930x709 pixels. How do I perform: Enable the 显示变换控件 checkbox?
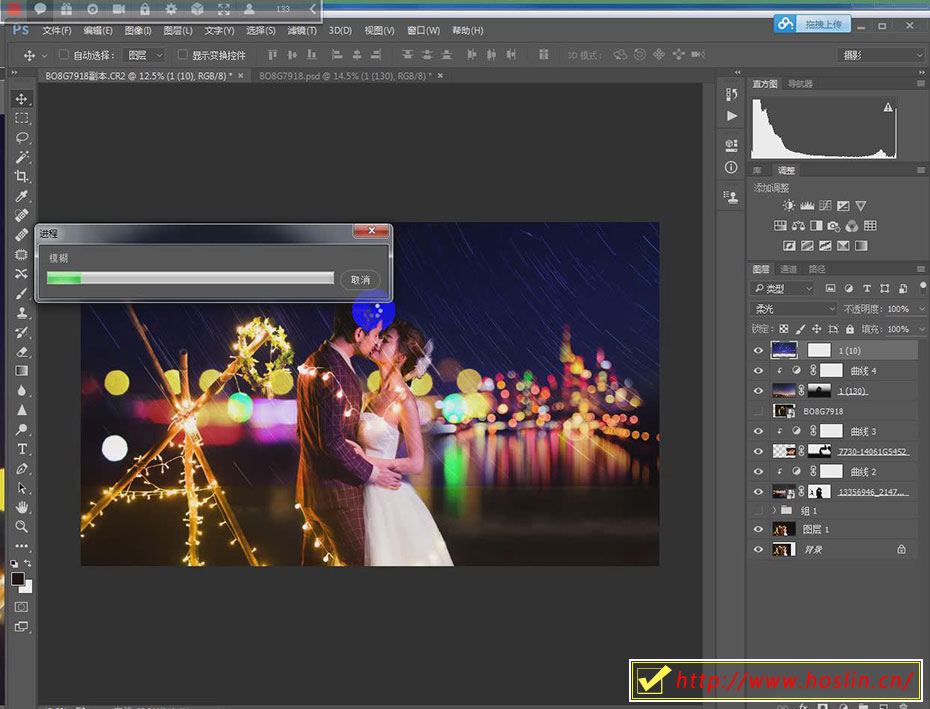coord(183,55)
